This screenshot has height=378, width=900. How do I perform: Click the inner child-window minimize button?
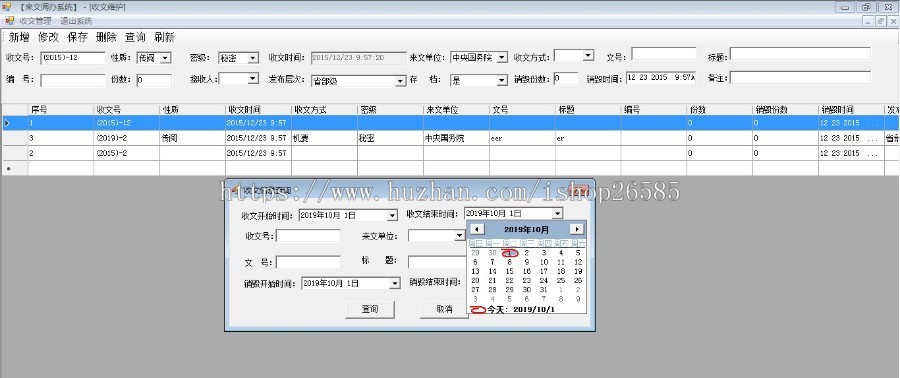[x=869, y=21]
